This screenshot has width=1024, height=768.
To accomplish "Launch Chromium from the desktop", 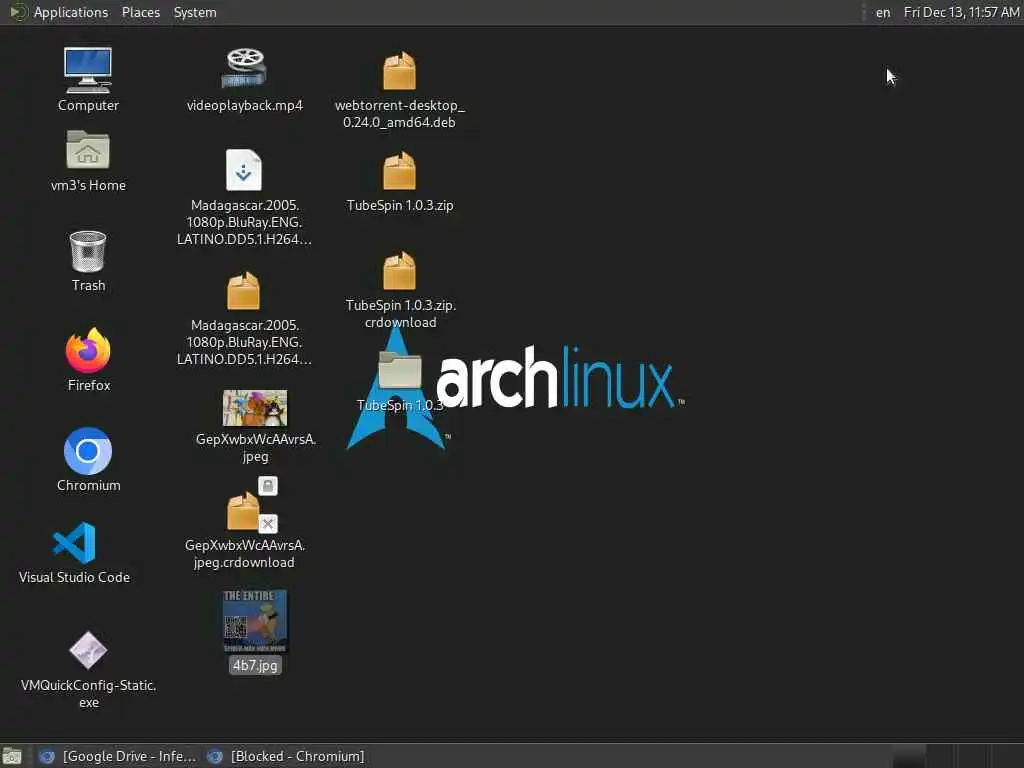I will pos(88,451).
